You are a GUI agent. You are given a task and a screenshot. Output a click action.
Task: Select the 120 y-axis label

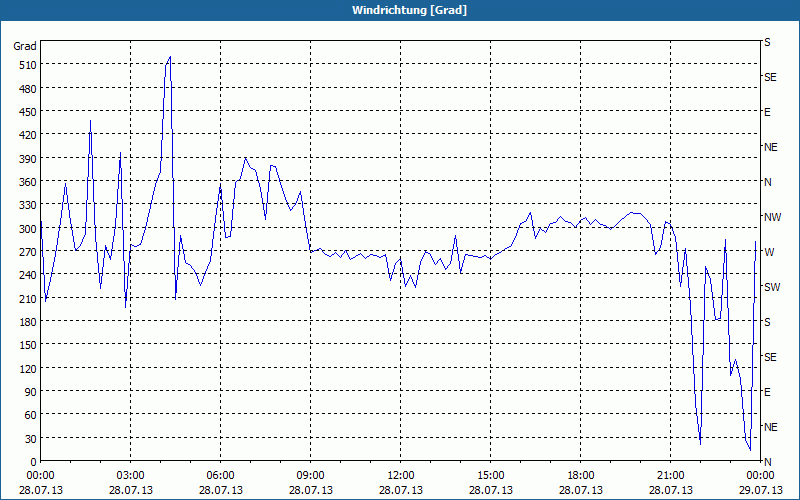(28, 369)
